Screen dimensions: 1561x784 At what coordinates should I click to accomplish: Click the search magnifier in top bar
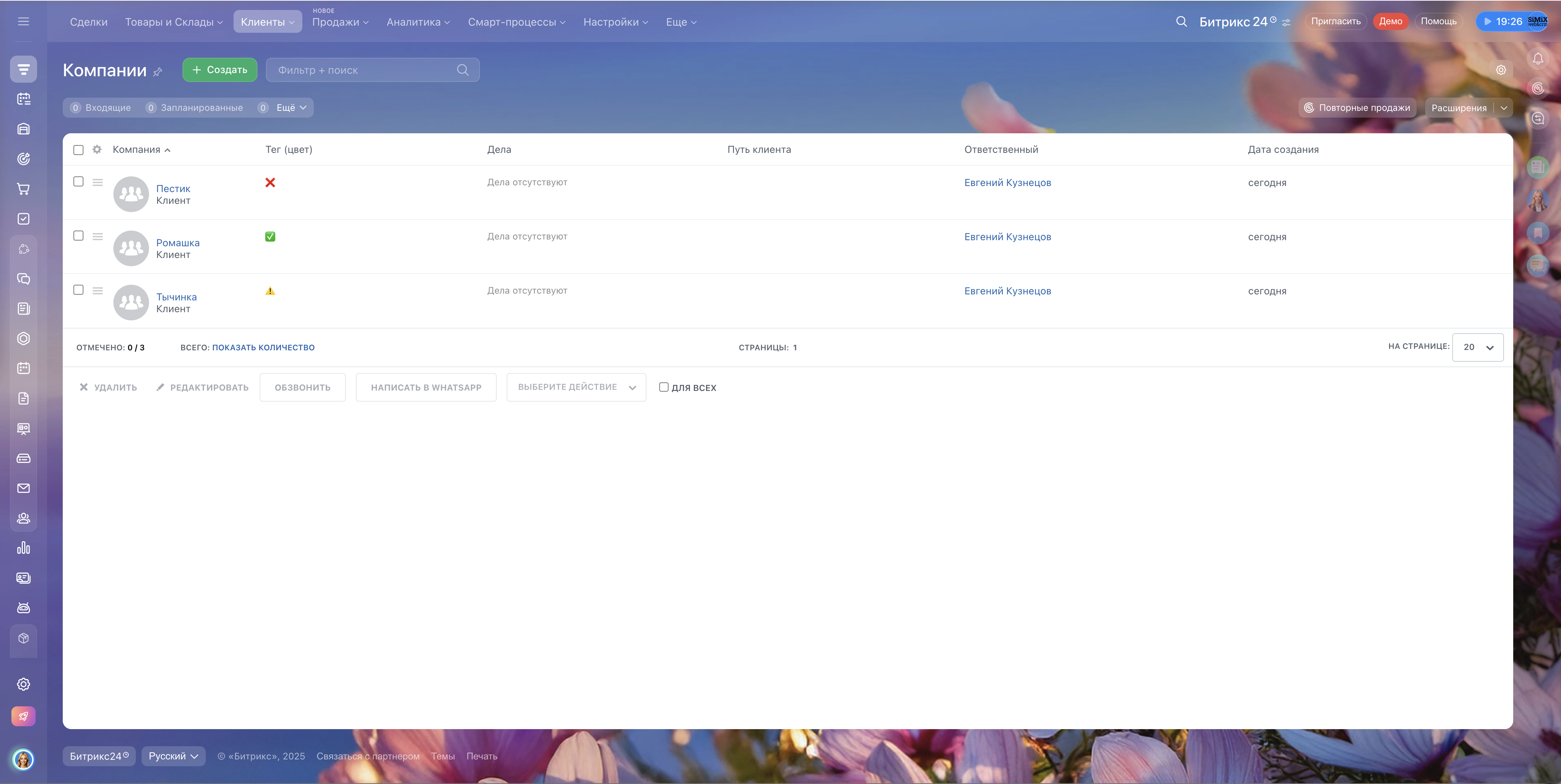click(1181, 22)
